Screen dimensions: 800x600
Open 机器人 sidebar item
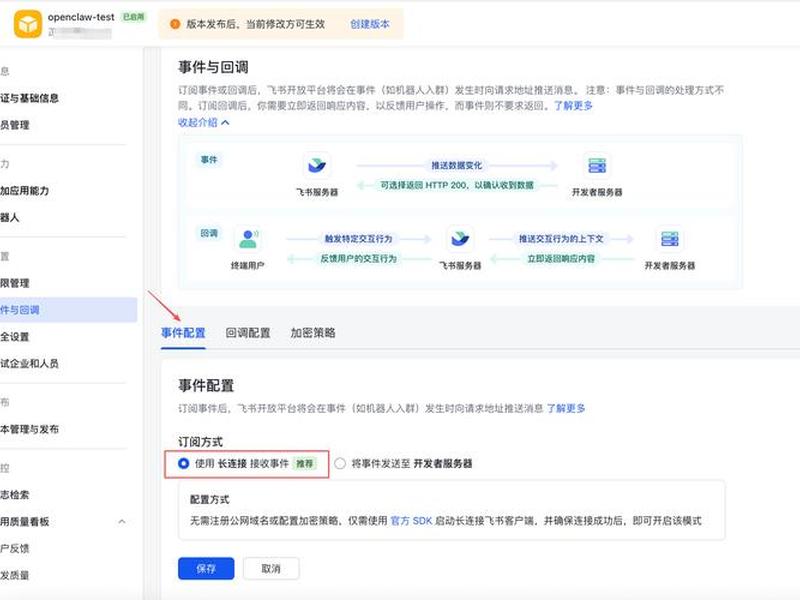(x=10, y=217)
